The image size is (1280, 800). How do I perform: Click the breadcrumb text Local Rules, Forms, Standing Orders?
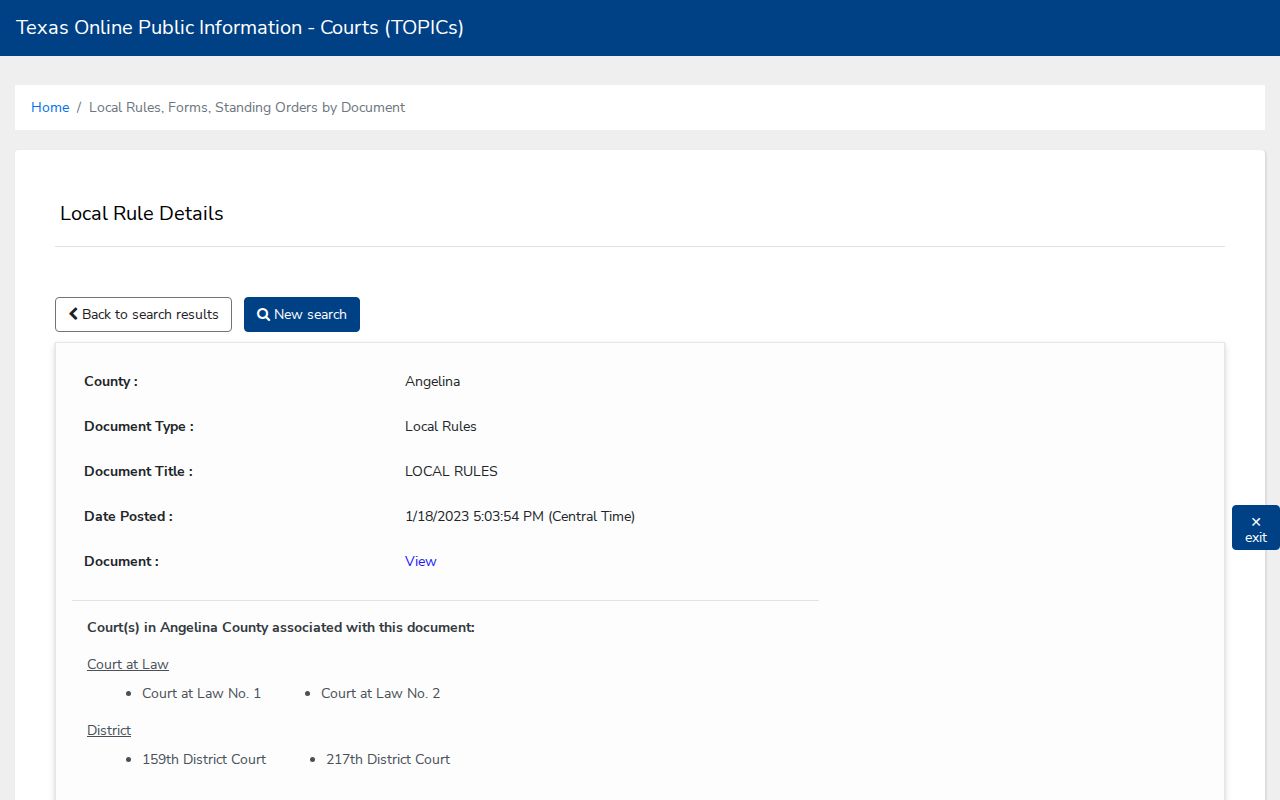247,107
